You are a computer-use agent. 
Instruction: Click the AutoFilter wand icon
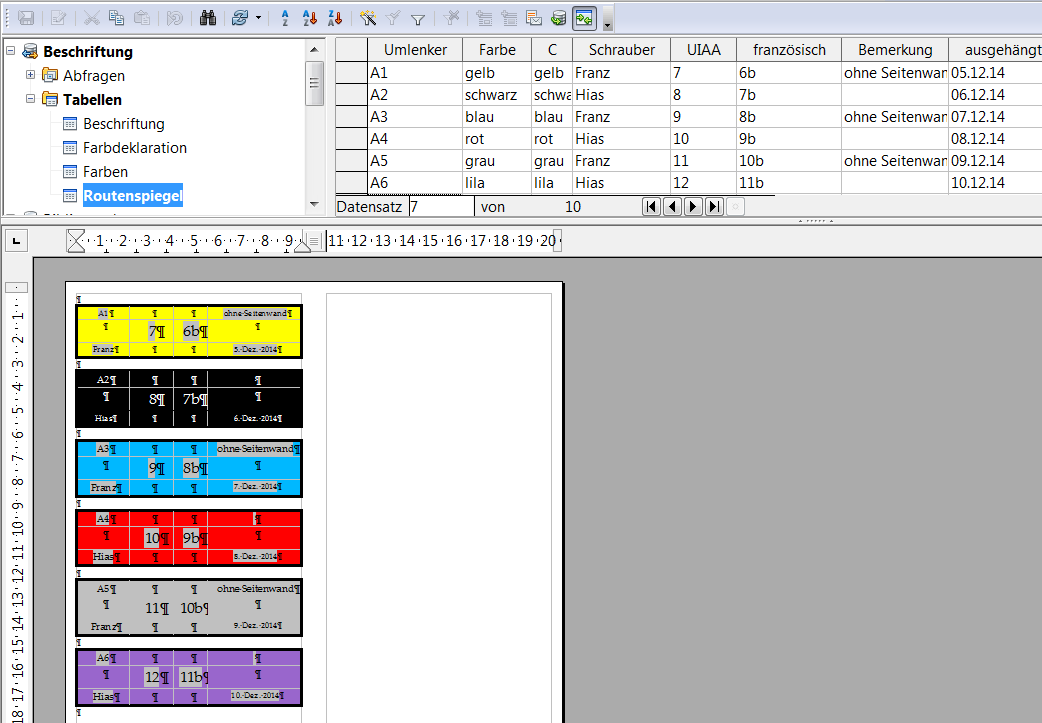click(x=367, y=18)
